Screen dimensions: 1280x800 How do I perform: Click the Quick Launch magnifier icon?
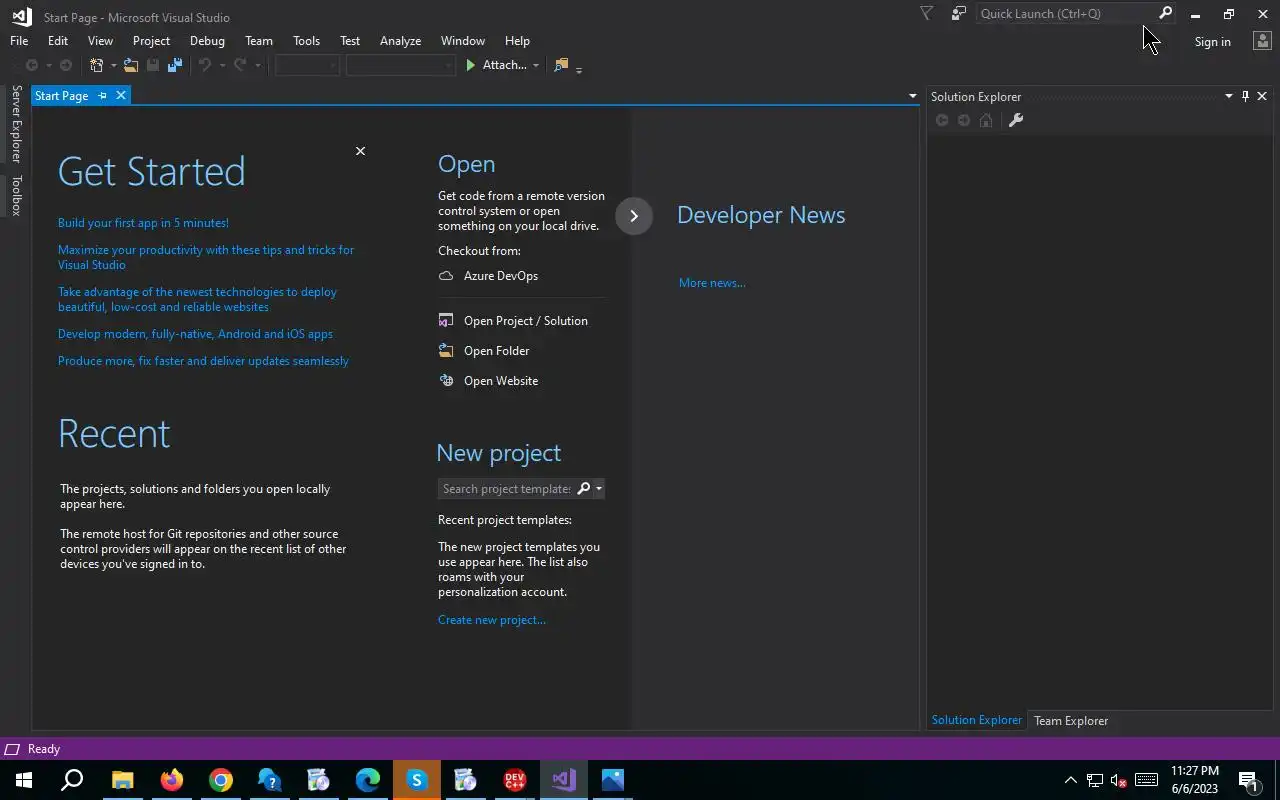pyautogui.click(x=1165, y=13)
